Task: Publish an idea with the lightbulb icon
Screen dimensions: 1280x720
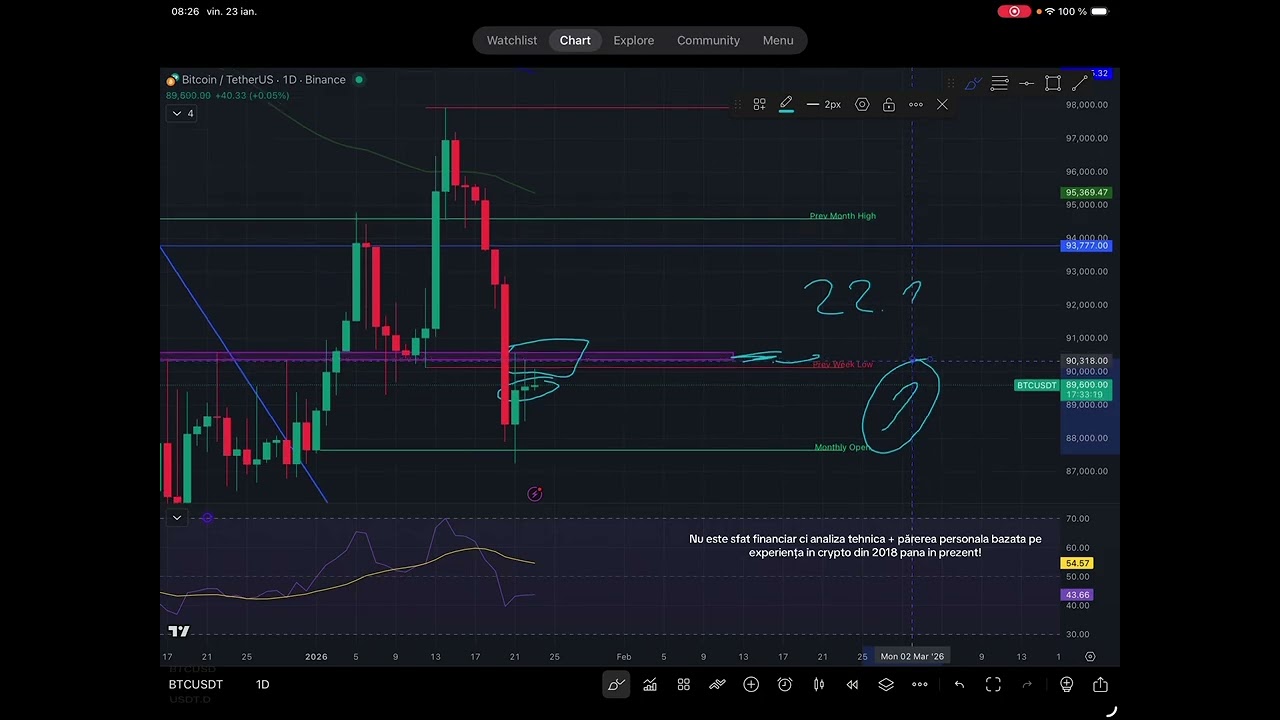Action: click(x=1066, y=685)
